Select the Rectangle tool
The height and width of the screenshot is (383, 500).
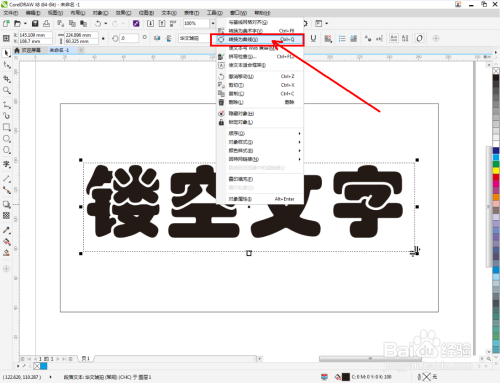[x=6, y=127]
